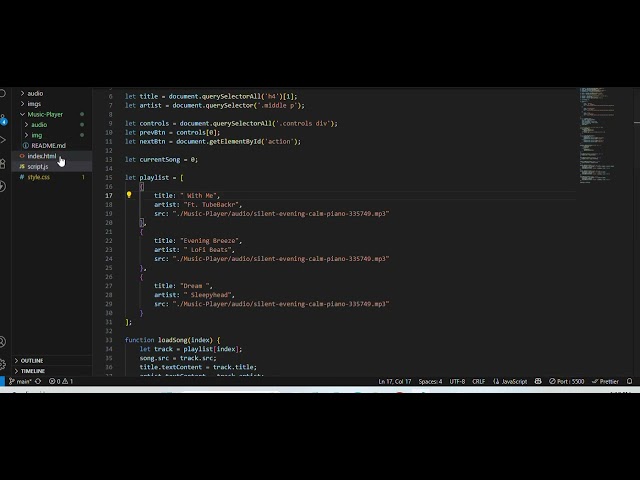Change the CRLF line ending setting
The height and width of the screenshot is (480, 640).
click(x=478, y=381)
